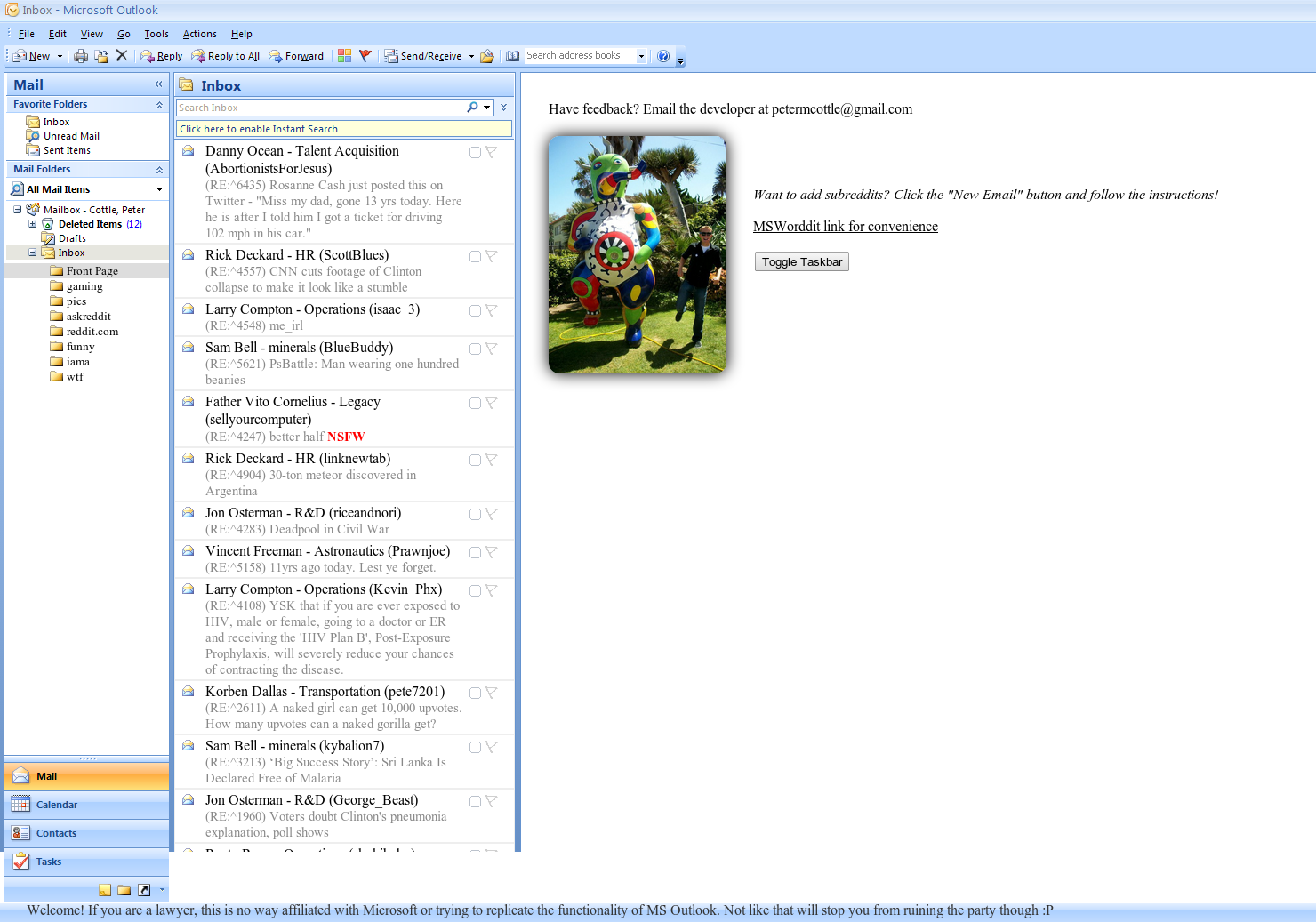Click 'Click here to enable Instant Search'
The width and height of the screenshot is (1316, 922).
point(343,129)
